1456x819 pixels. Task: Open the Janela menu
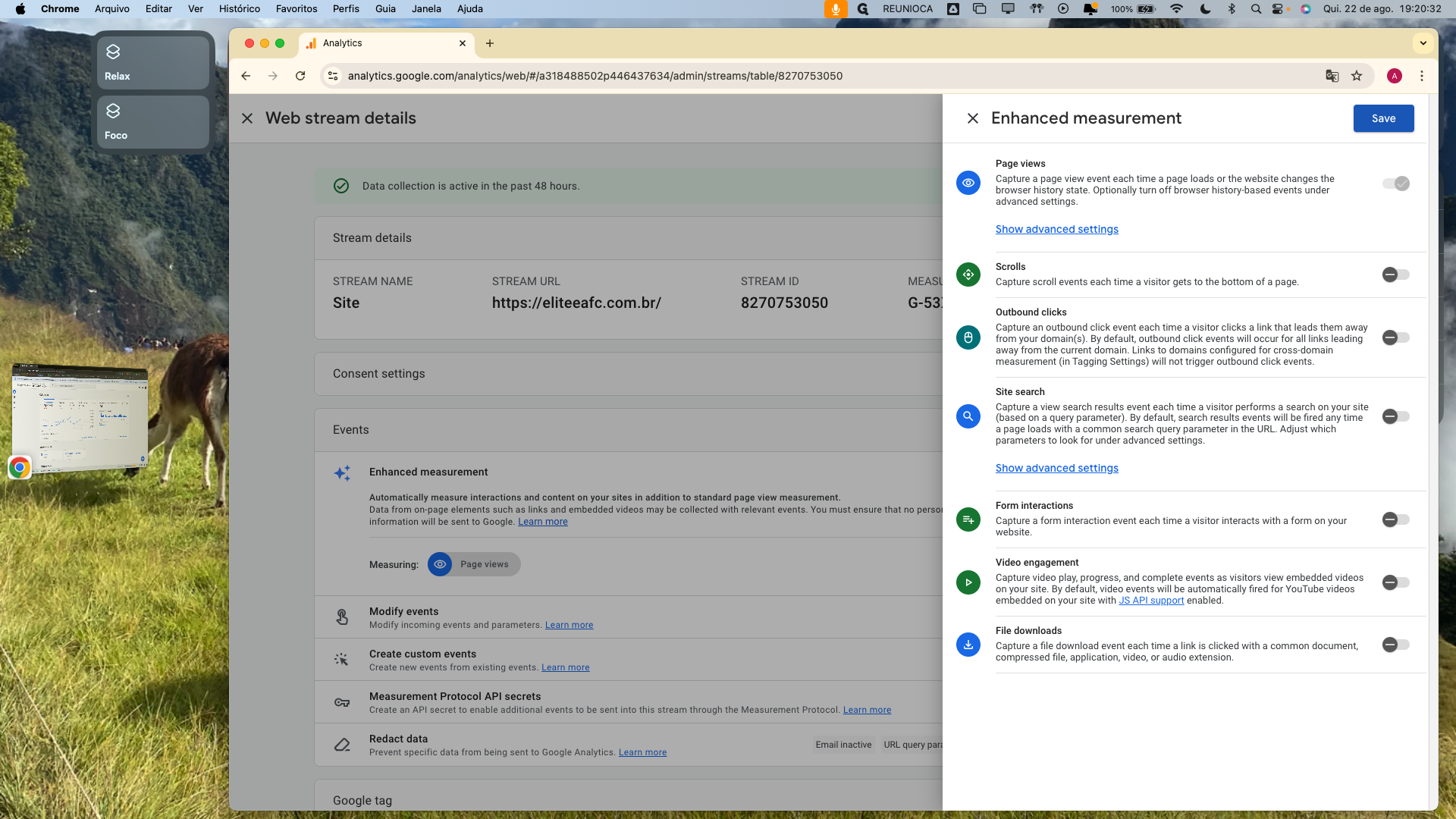pyautogui.click(x=426, y=9)
